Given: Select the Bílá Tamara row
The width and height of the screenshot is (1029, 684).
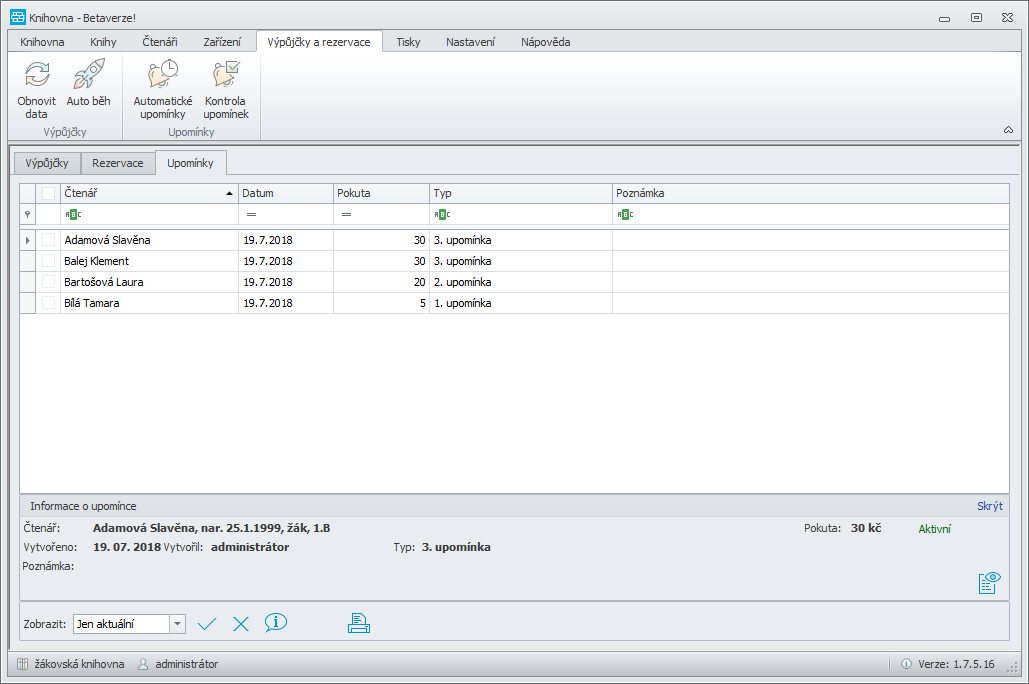Looking at the screenshot, I should (x=514, y=303).
